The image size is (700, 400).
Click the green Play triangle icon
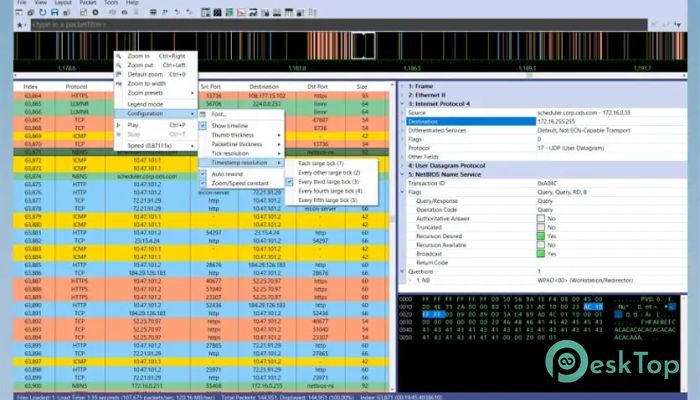pos(118,125)
